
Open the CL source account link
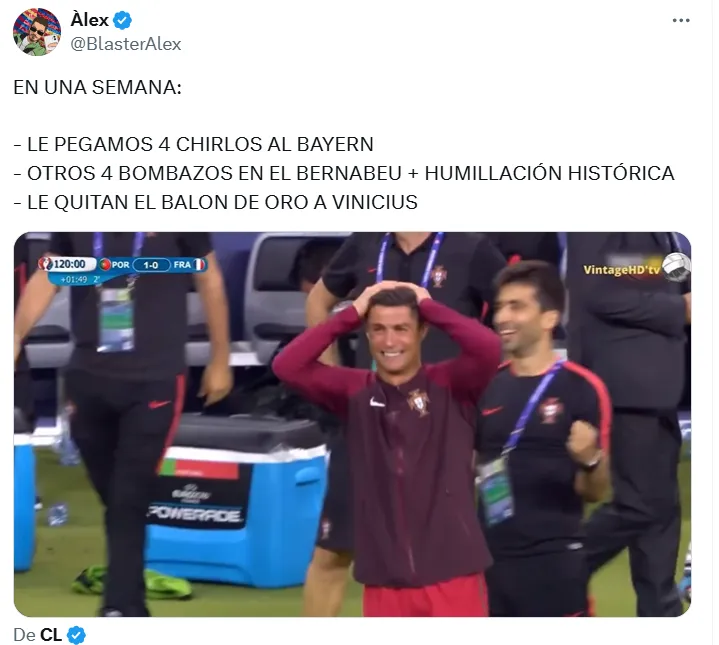[51, 635]
